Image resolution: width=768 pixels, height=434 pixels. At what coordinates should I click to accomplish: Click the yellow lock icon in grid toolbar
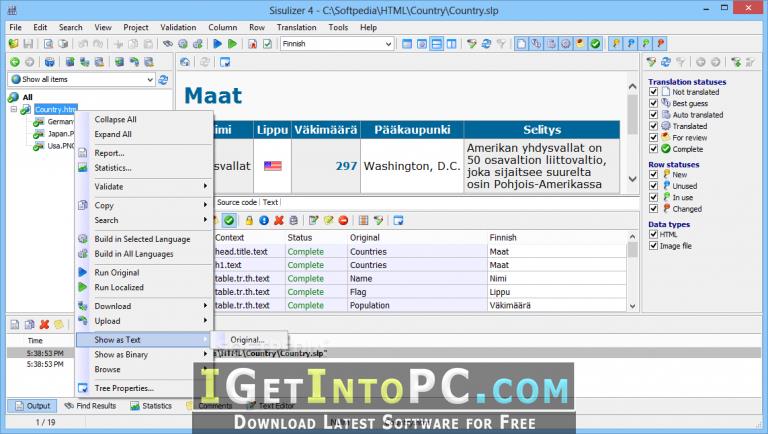click(249, 220)
